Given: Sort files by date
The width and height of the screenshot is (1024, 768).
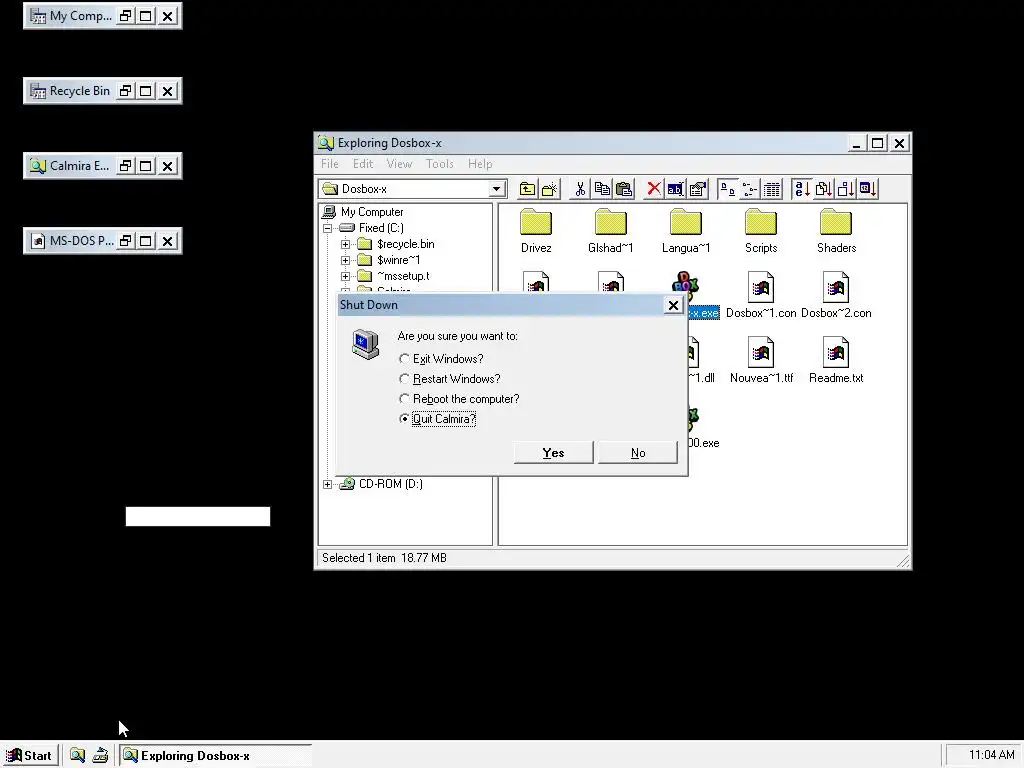Looking at the screenshot, I should [x=868, y=189].
